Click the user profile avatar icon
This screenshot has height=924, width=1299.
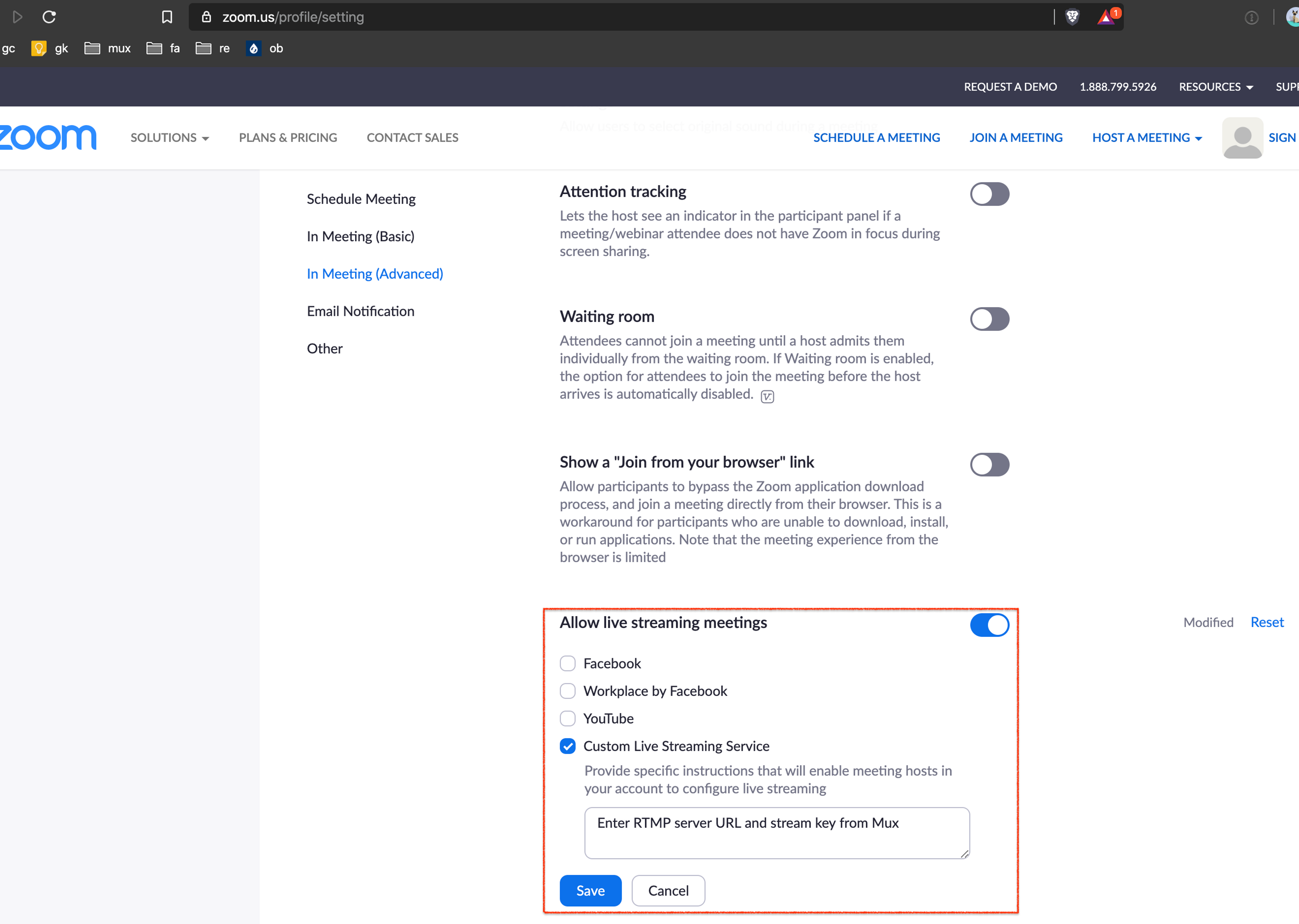pos(1242,138)
